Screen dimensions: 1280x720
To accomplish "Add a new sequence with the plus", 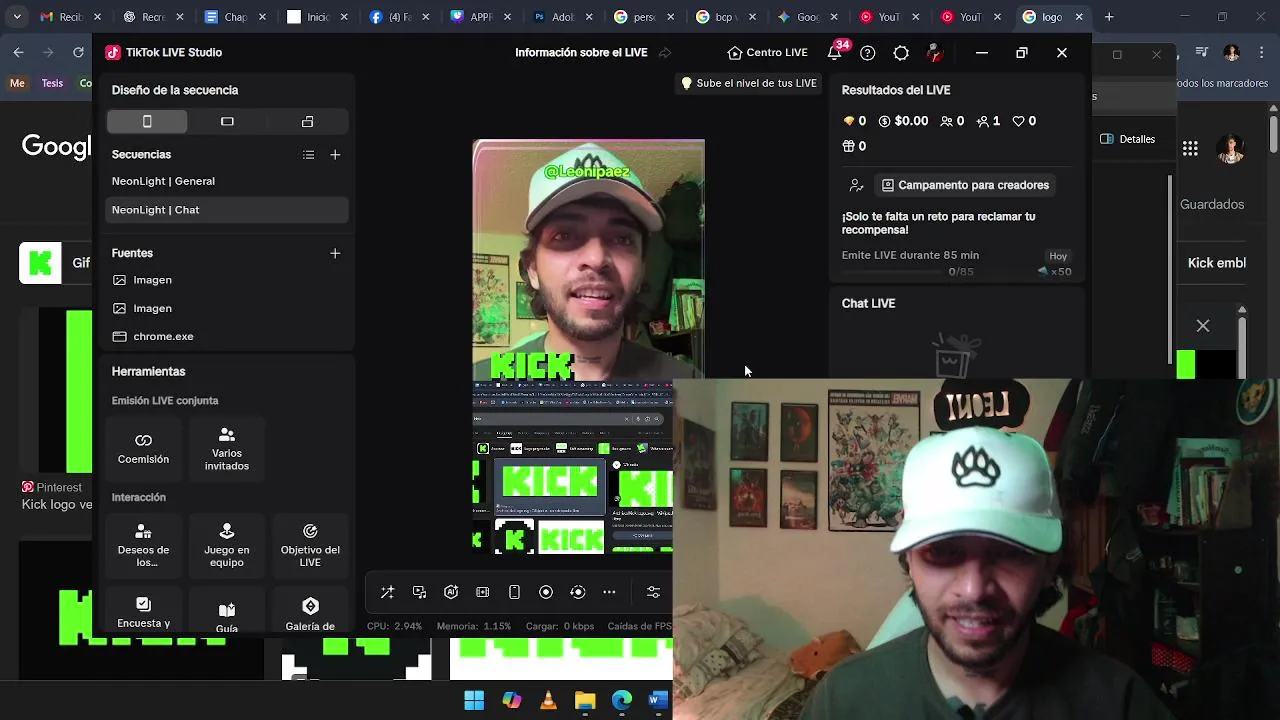I will (335, 155).
